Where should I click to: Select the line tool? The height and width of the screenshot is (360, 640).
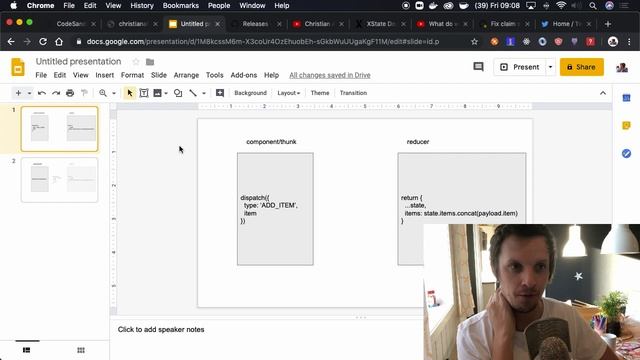[193, 93]
